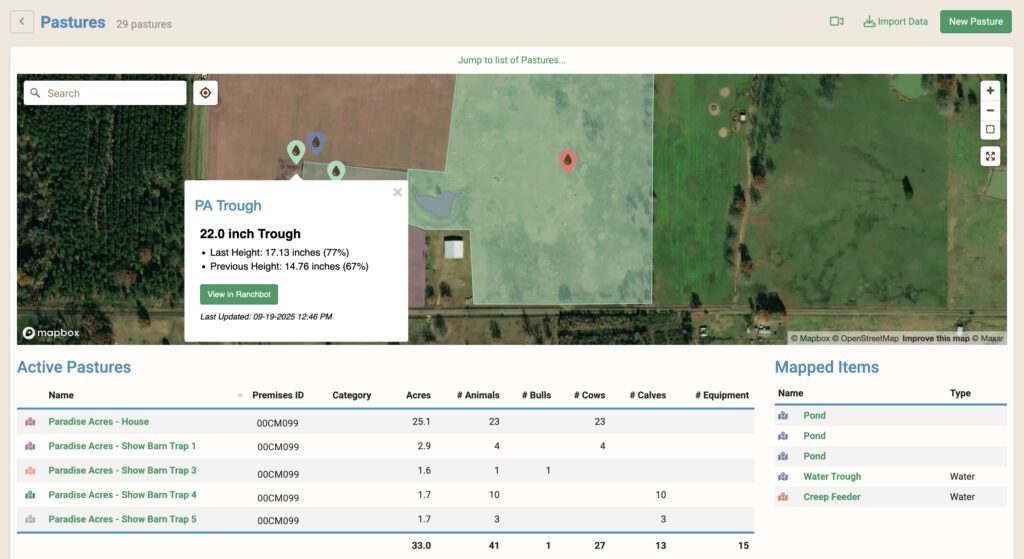This screenshot has height=559, width=1024.
Task: Click Jump to list of Pastures link
Action: 512,60
